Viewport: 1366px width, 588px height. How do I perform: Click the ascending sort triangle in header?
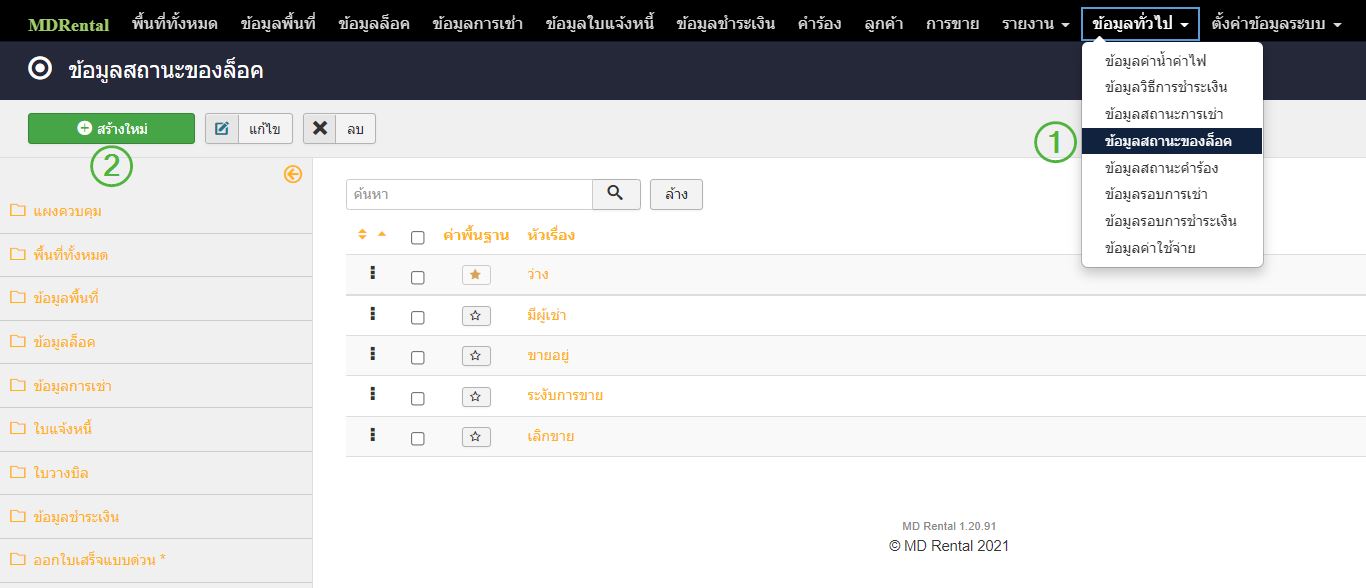click(x=381, y=234)
